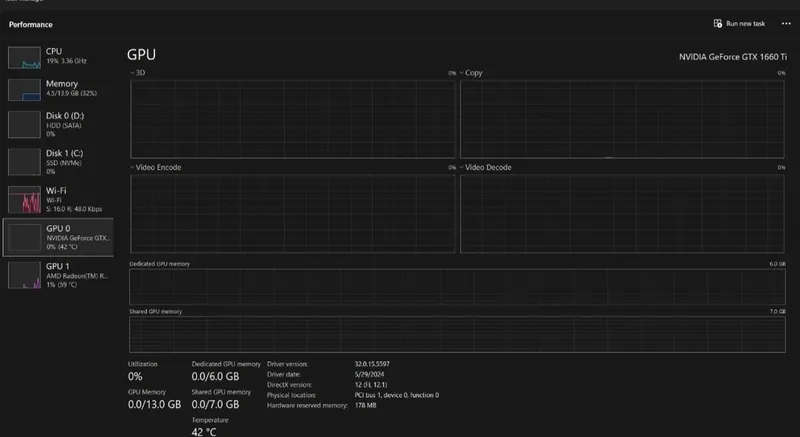The image size is (800, 437).
Task: Open the three-dots more options menu
Action: (786, 23)
